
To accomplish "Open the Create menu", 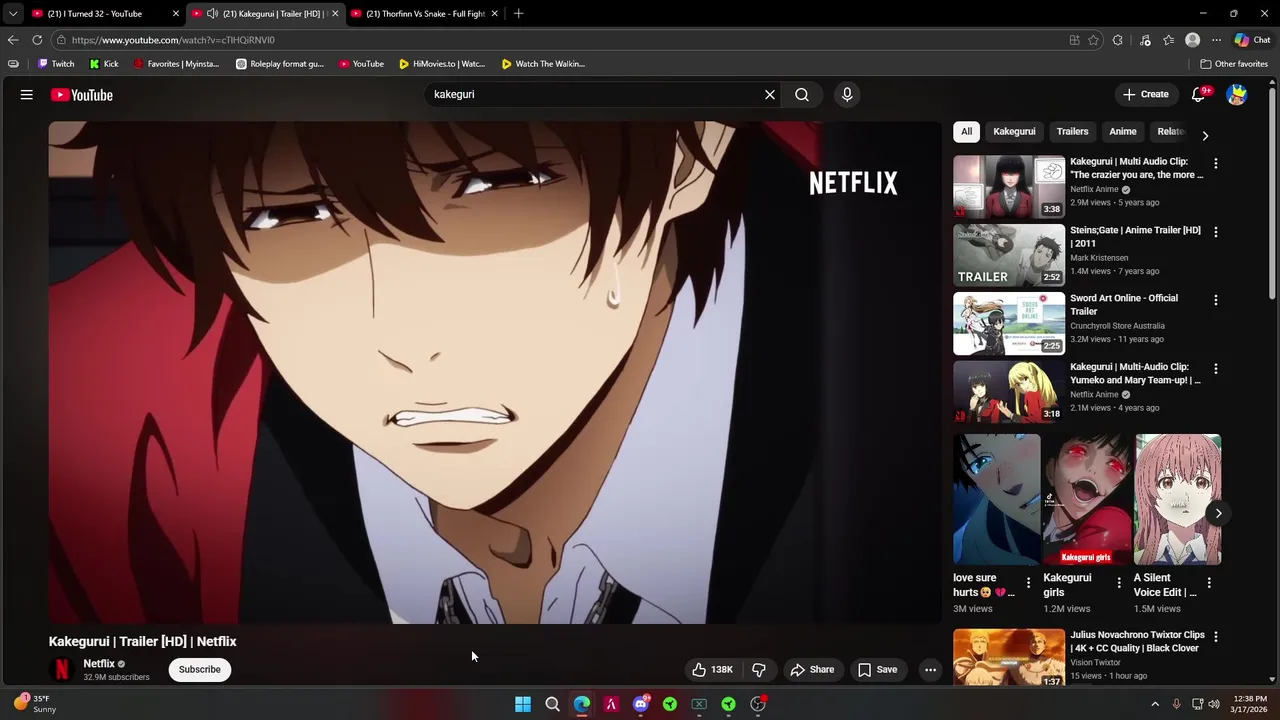I will click(1145, 95).
